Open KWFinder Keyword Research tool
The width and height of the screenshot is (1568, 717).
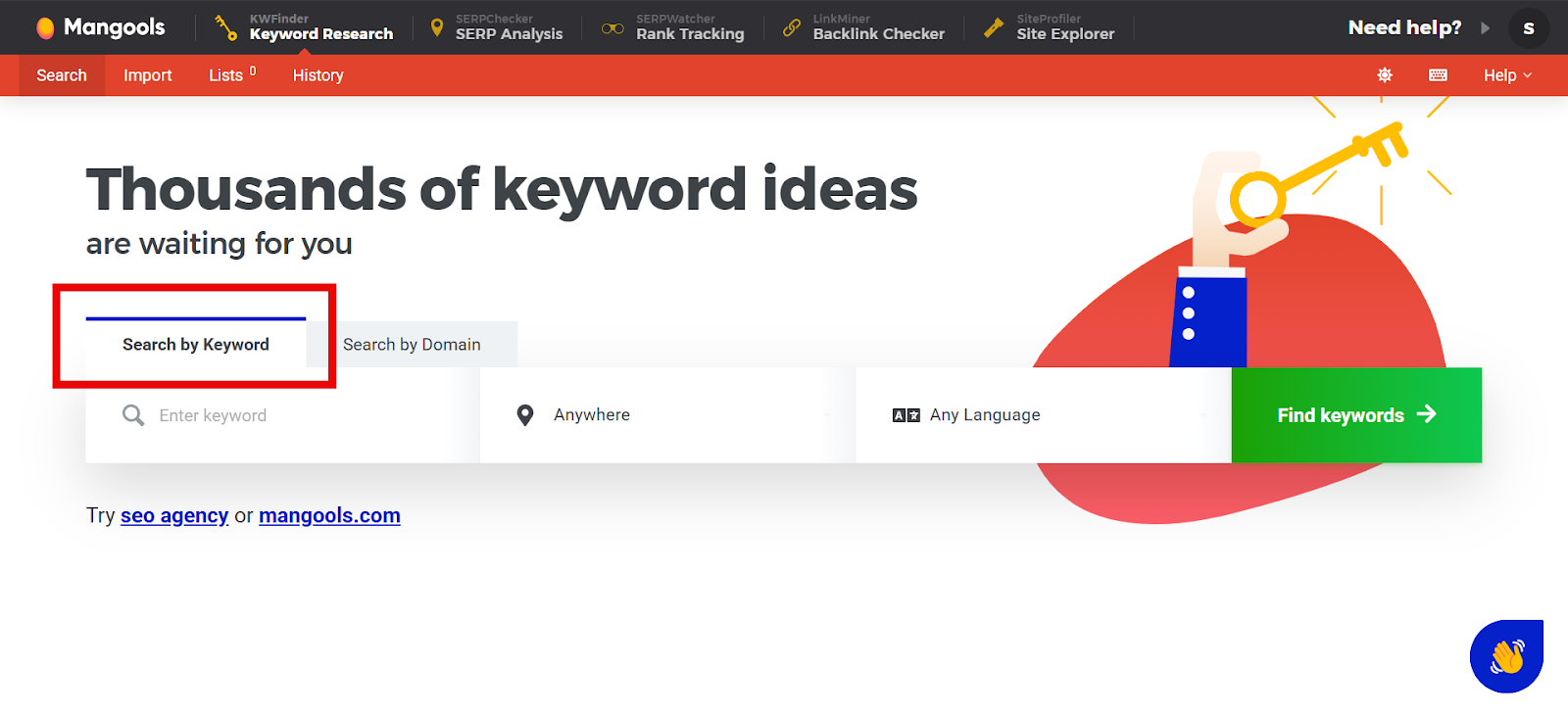click(304, 27)
